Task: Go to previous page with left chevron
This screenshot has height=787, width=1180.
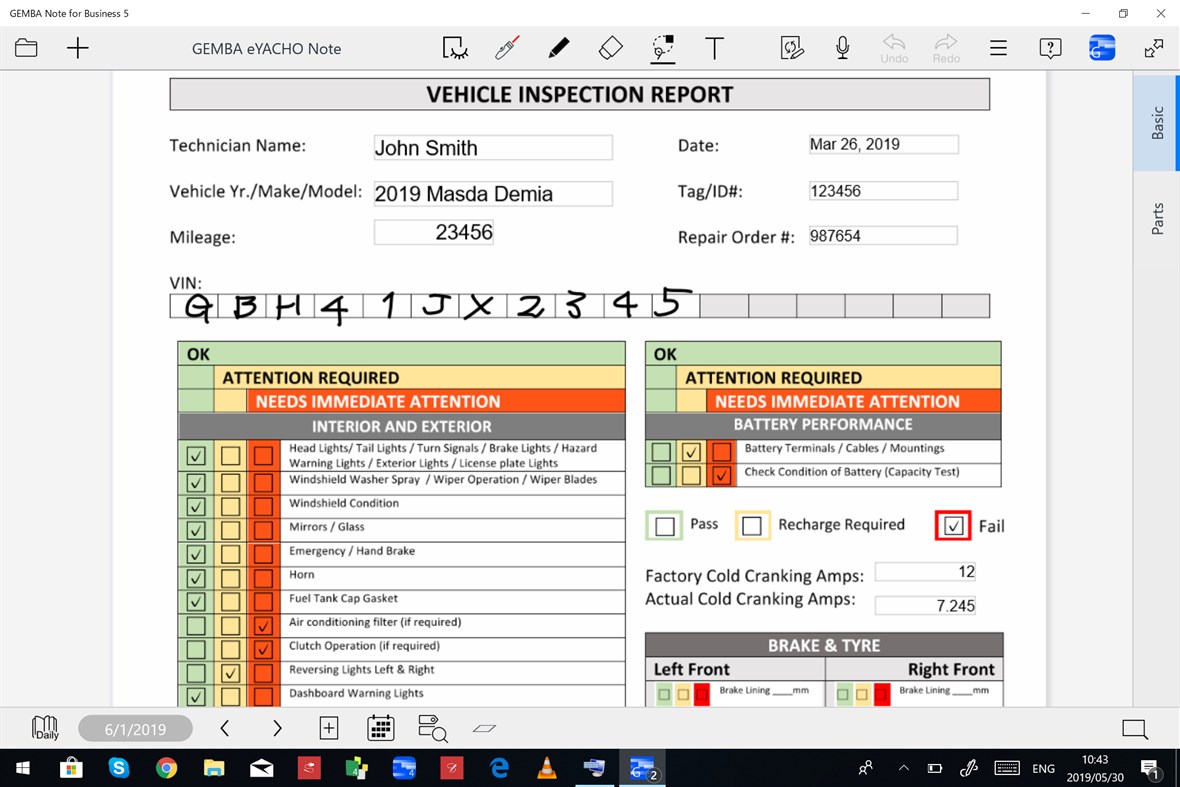Action: (x=224, y=728)
